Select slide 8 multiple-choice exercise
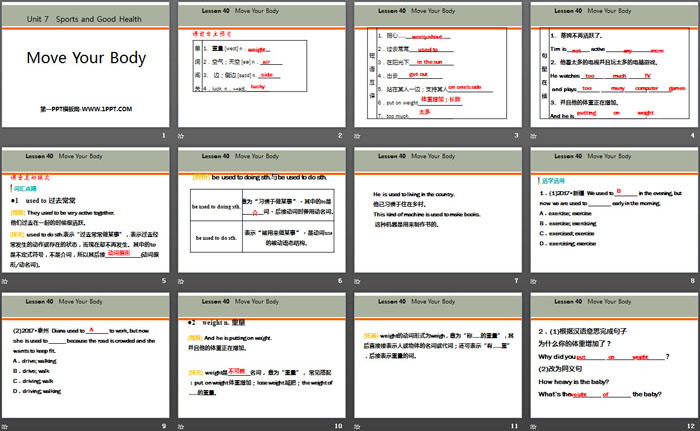Viewport: 700px width, 431px height. click(x=611, y=210)
